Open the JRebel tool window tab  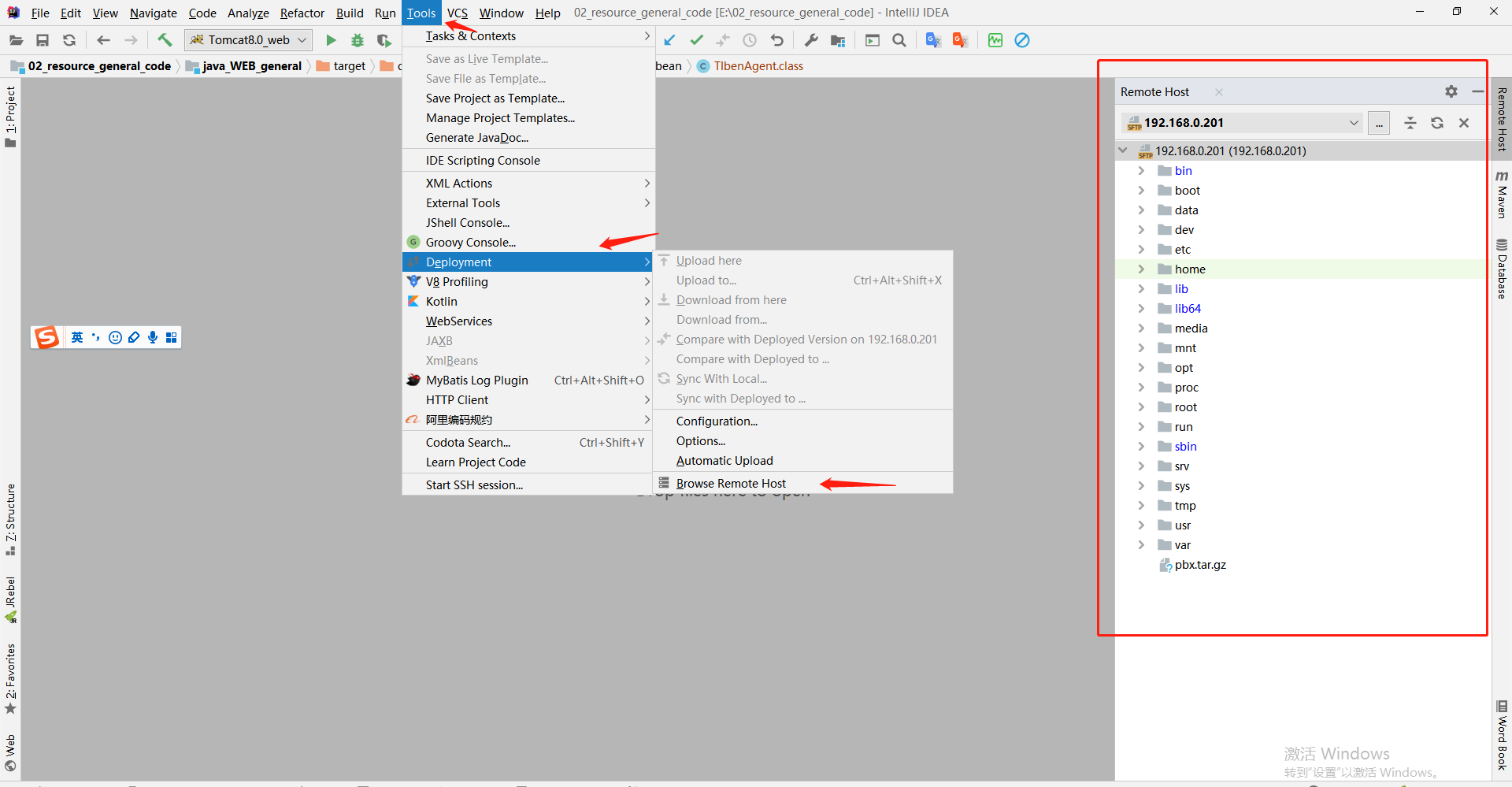10,600
